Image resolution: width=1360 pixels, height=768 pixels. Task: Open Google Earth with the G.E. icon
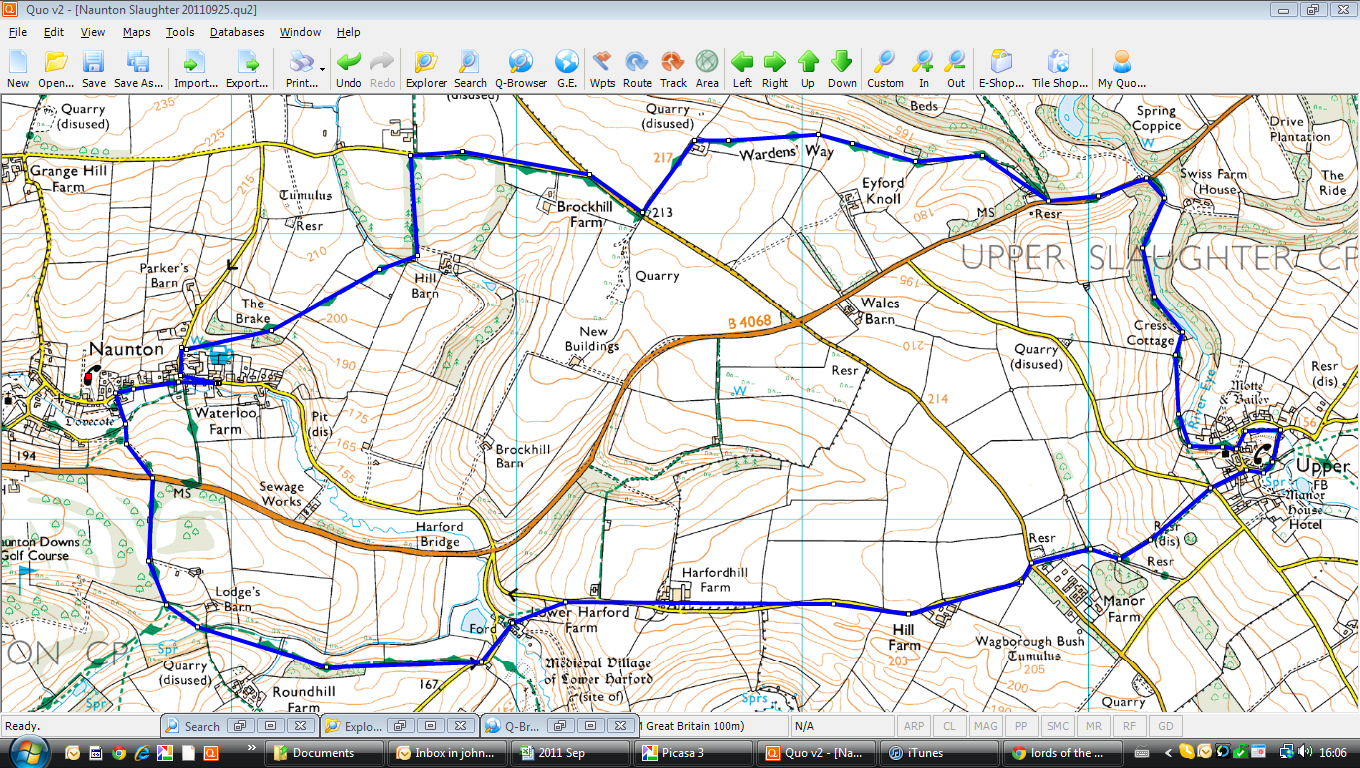pyautogui.click(x=565, y=68)
